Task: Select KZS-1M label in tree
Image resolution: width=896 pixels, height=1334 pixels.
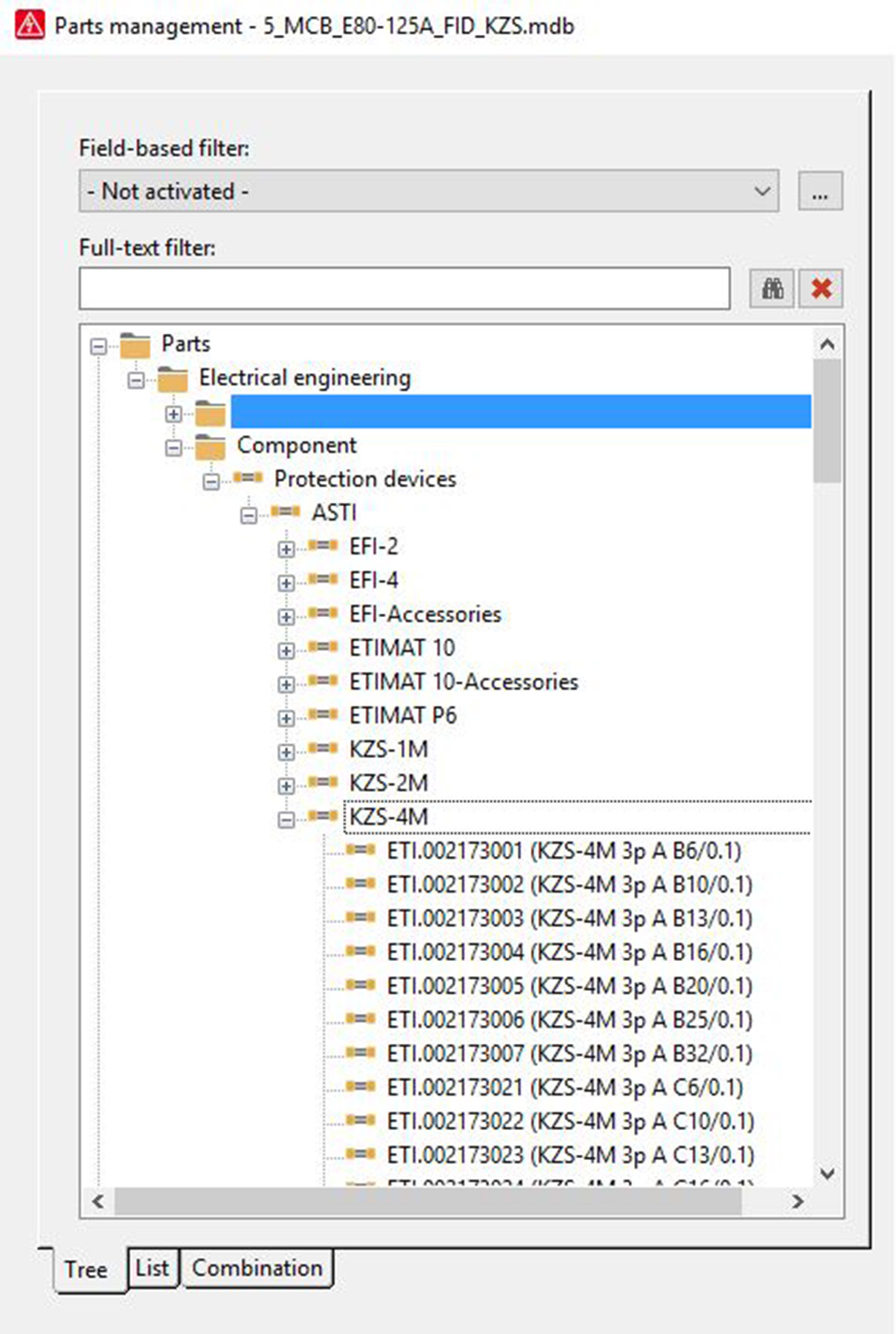Action: tap(389, 749)
